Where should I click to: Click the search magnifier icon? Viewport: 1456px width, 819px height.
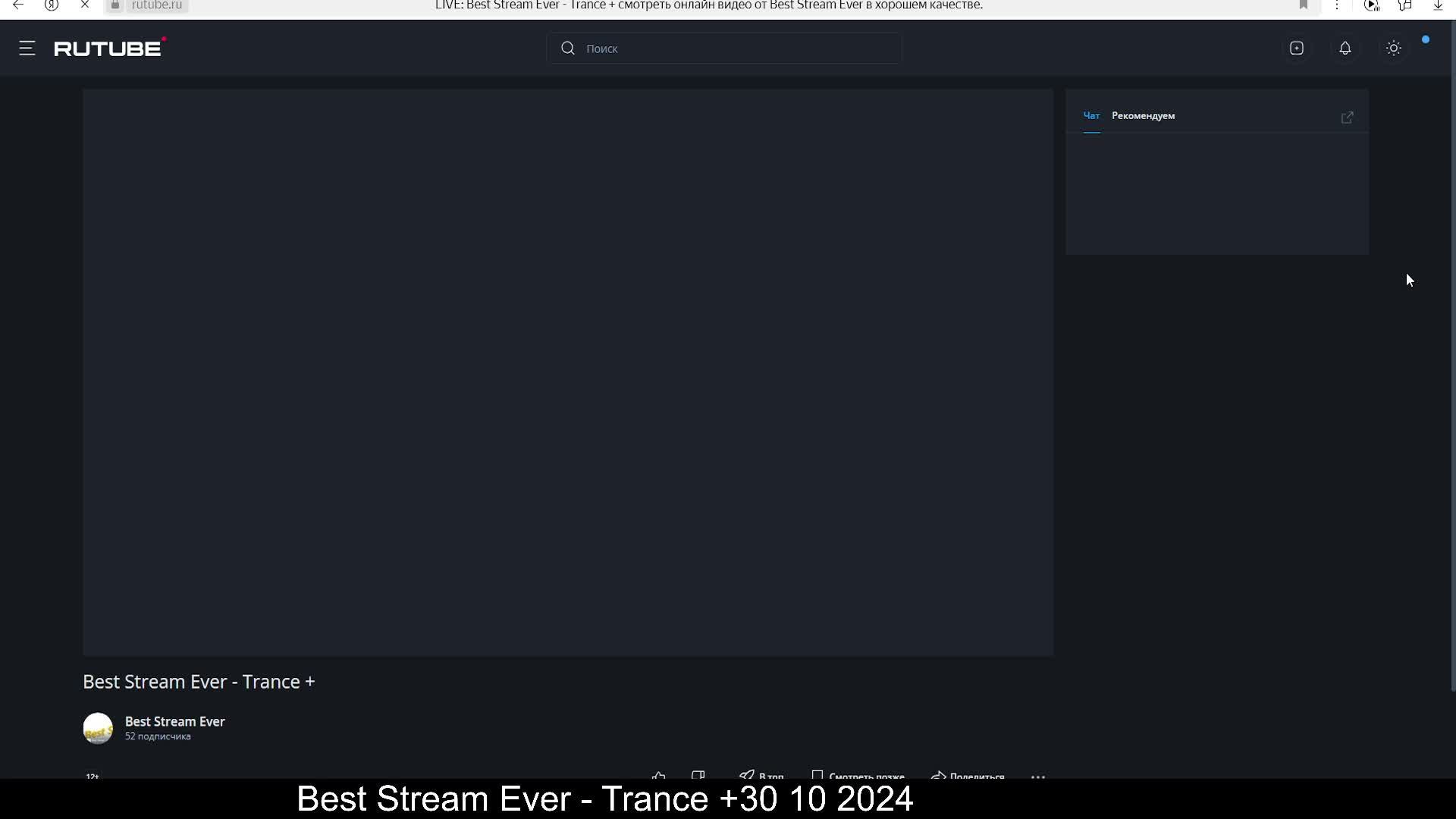[x=568, y=49]
